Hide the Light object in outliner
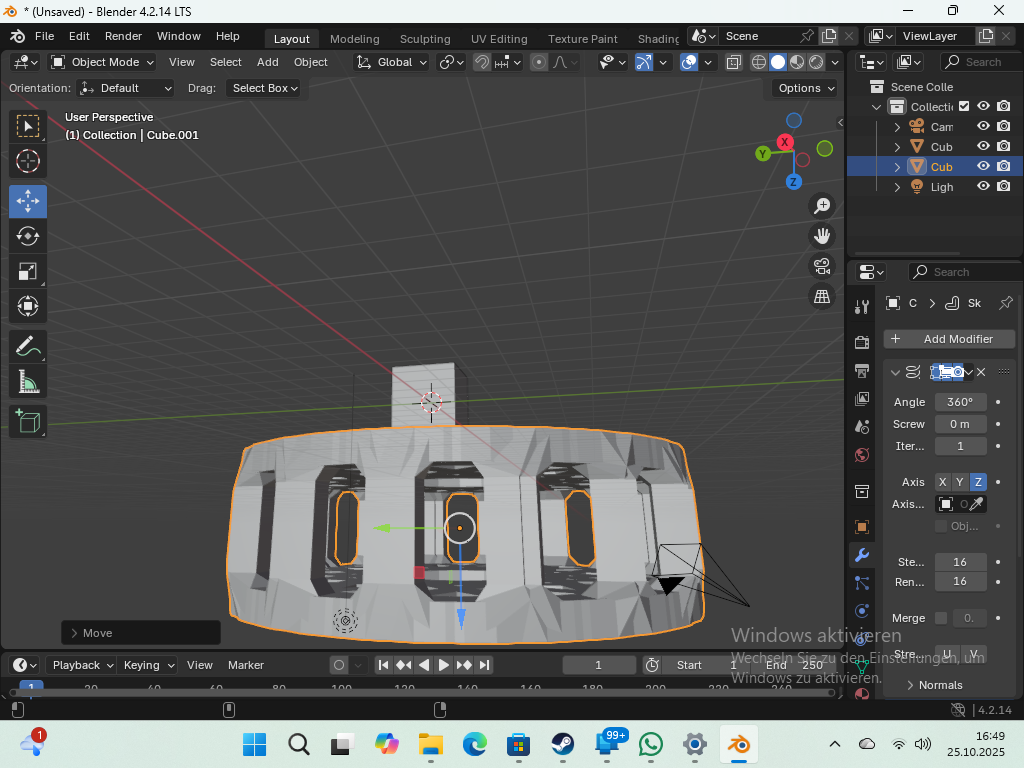 983,186
